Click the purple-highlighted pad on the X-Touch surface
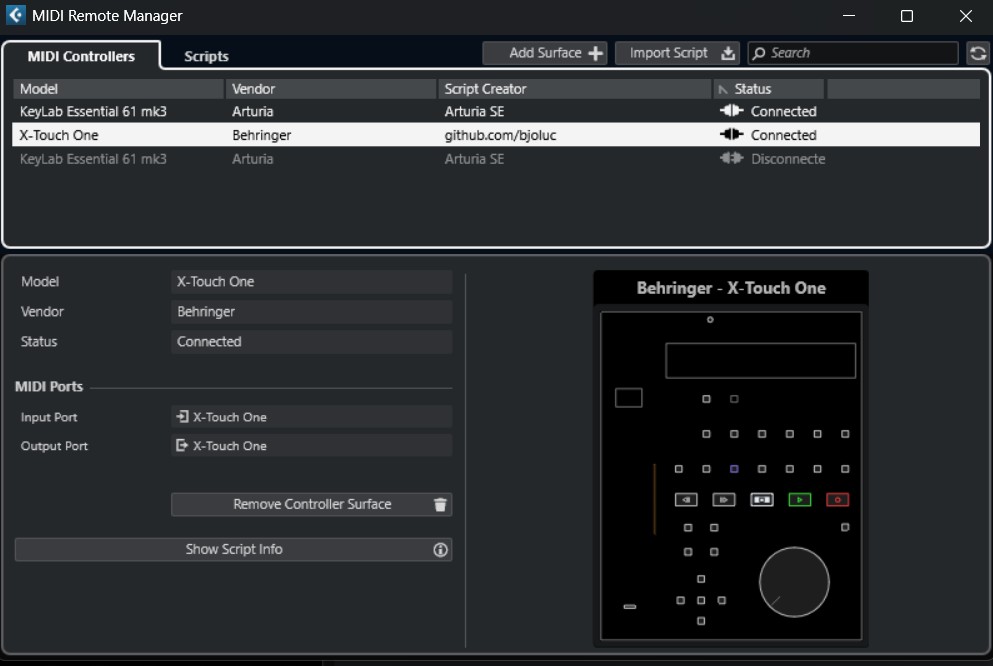The height and width of the screenshot is (666, 993). tap(734, 469)
